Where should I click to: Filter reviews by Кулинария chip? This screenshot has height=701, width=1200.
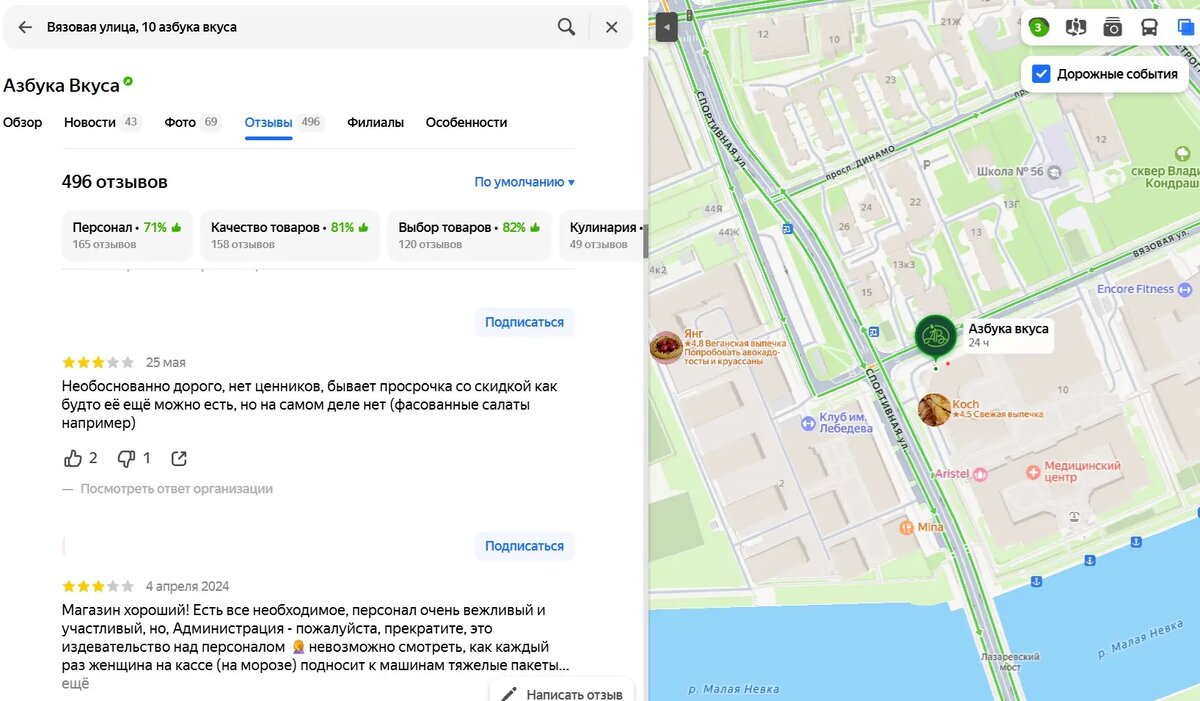602,235
